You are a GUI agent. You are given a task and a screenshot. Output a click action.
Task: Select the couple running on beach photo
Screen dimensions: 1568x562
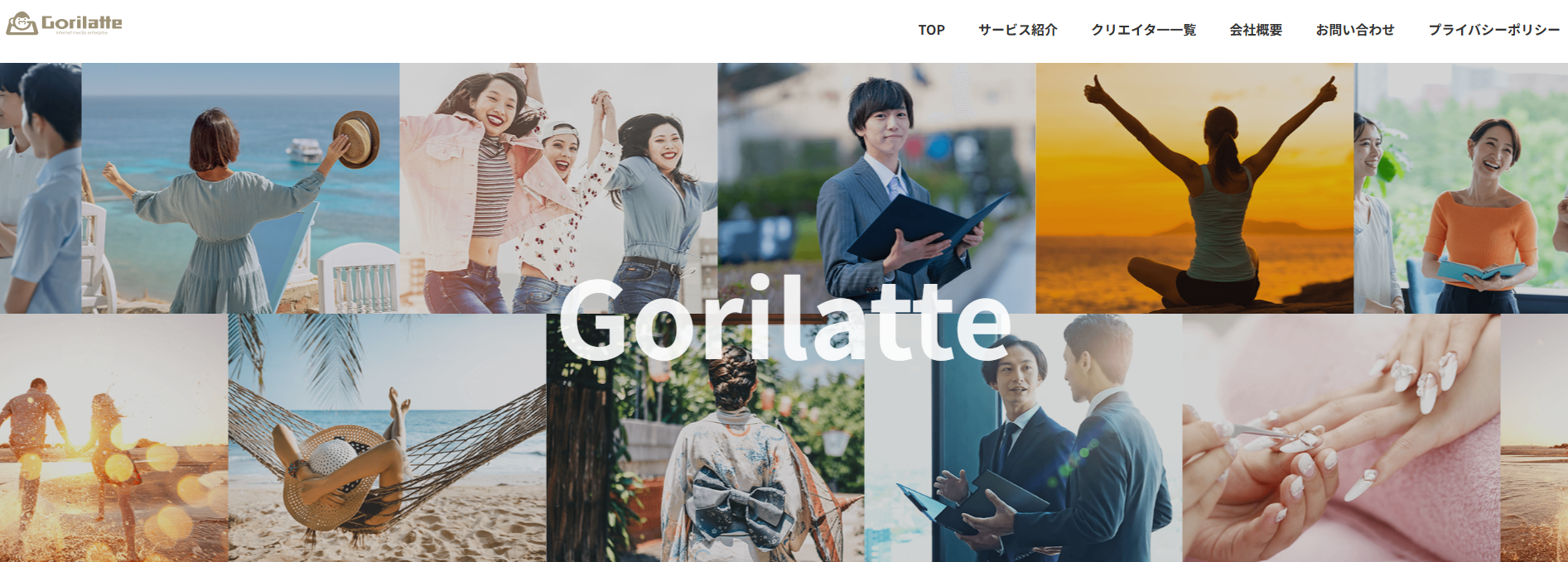click(x=113, y=438)
